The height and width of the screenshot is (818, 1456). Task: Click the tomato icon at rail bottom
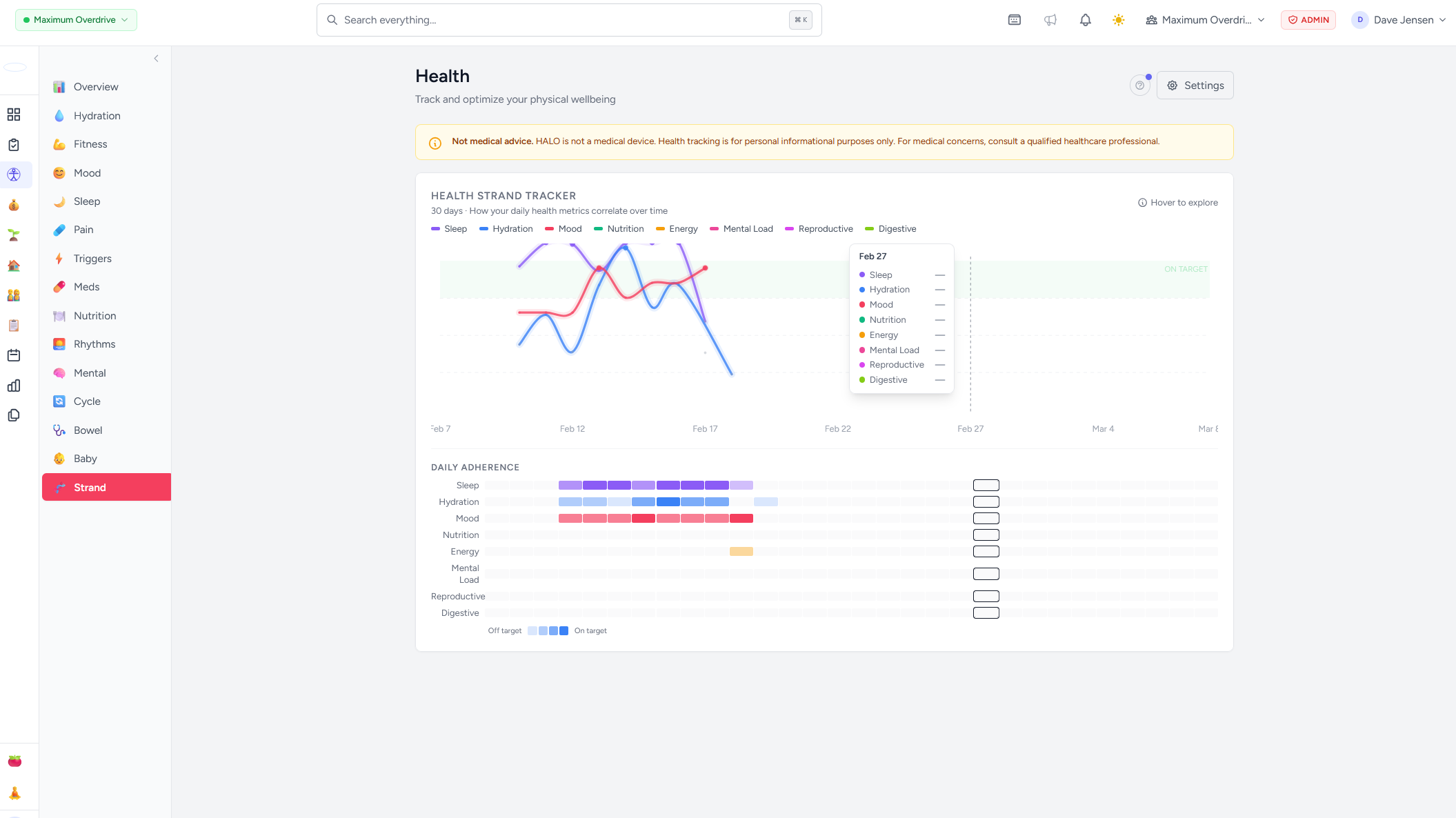coord(14,761)
